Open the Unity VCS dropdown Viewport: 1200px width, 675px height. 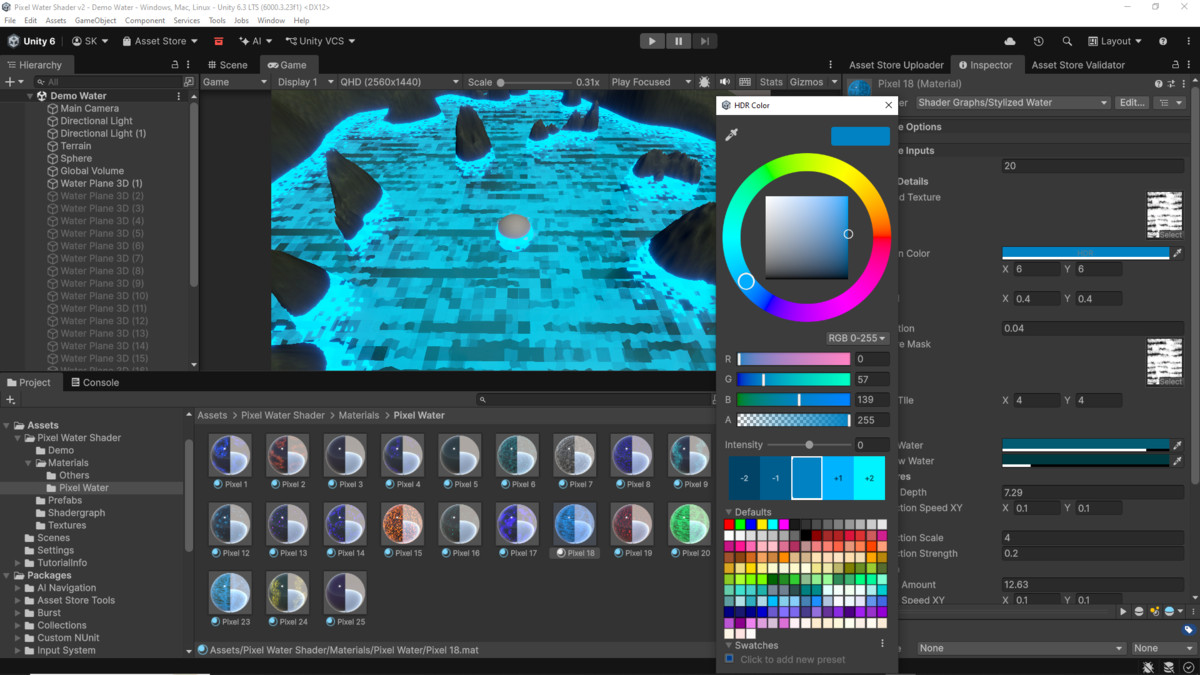pos(320,41)
